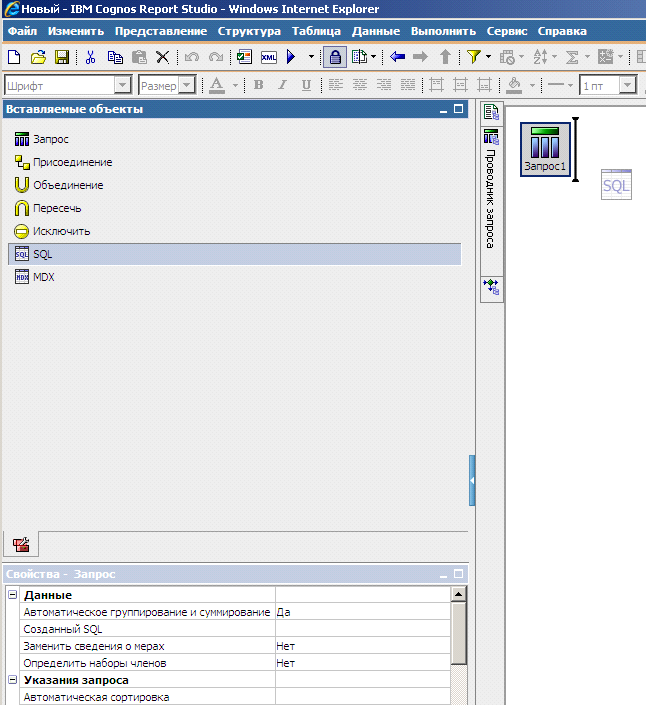This screenshot has height=705, width=646.
Task: Select the Объединение insertable object
Action: click(67, 185)
